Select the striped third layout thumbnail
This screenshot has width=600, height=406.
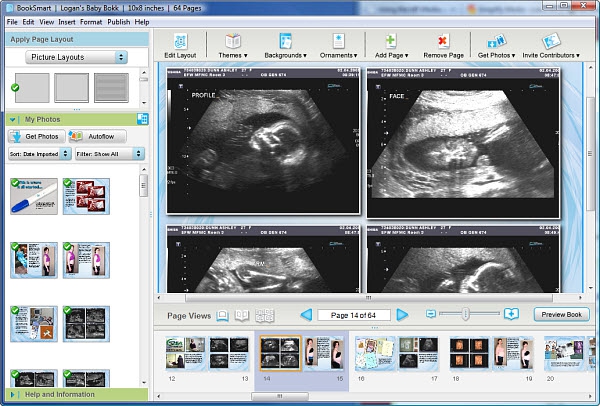click(x=111, y=88)
